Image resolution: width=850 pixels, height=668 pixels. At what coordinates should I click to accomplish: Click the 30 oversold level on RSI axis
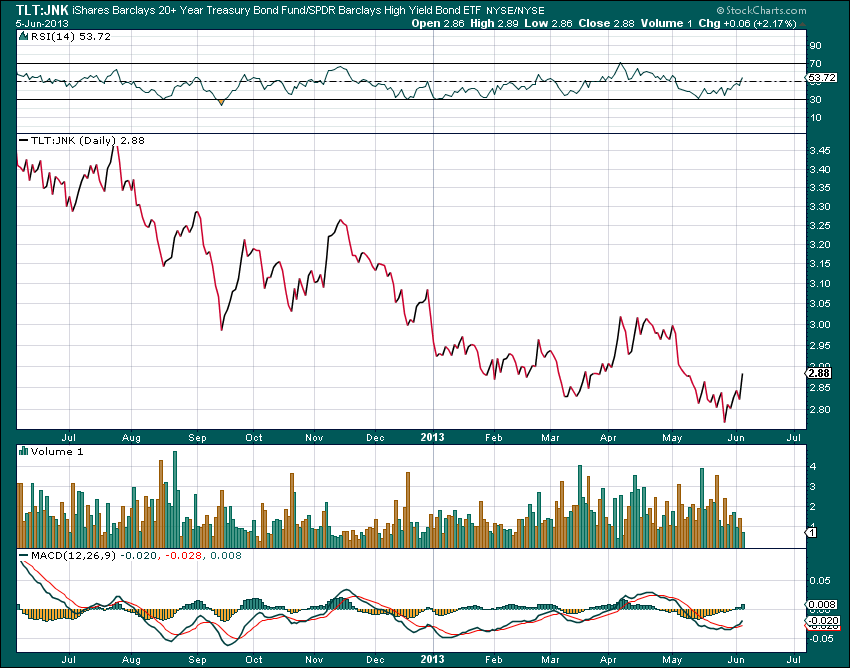tap(815, 100)
